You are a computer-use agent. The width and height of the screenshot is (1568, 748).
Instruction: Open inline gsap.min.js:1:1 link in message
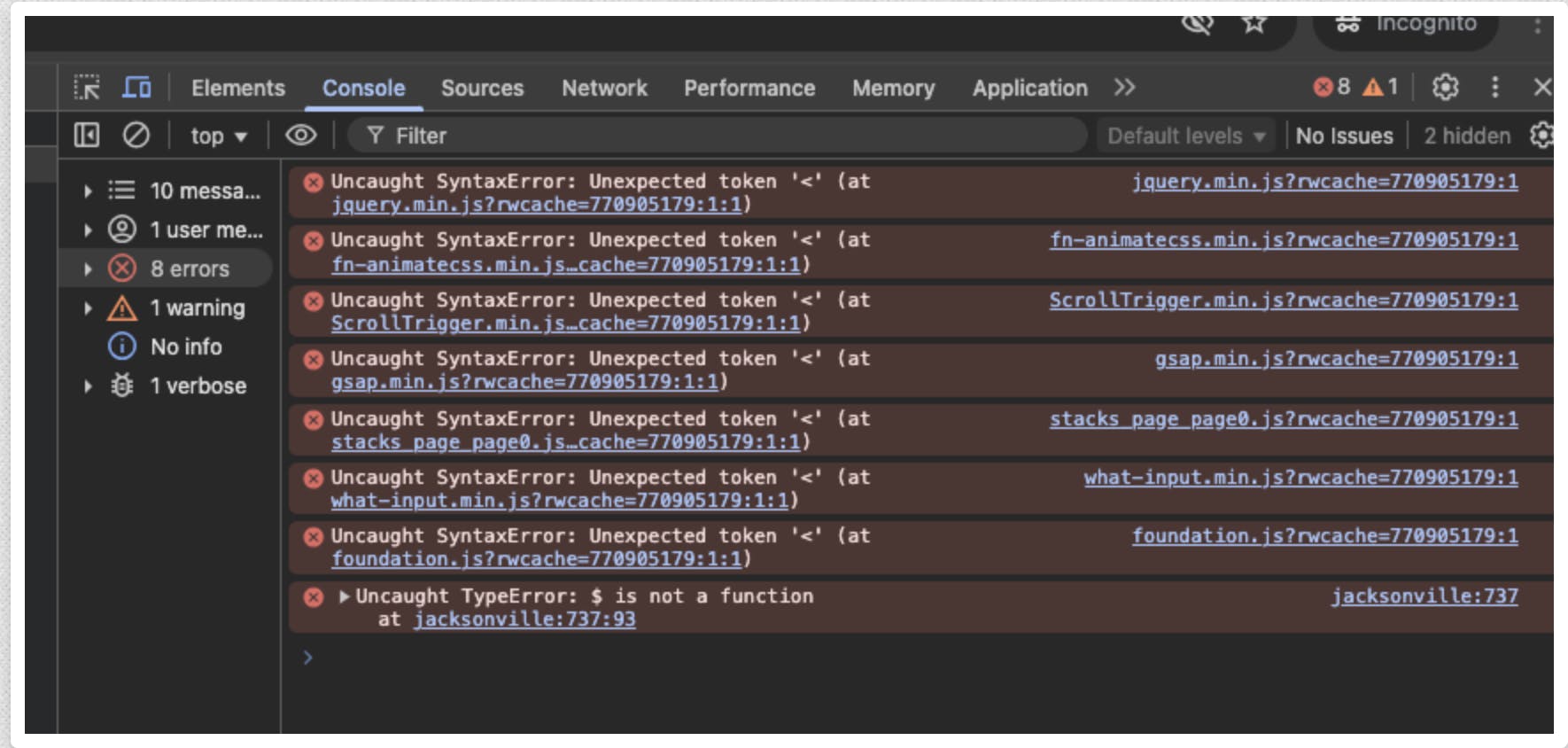(x=524, y=382)
